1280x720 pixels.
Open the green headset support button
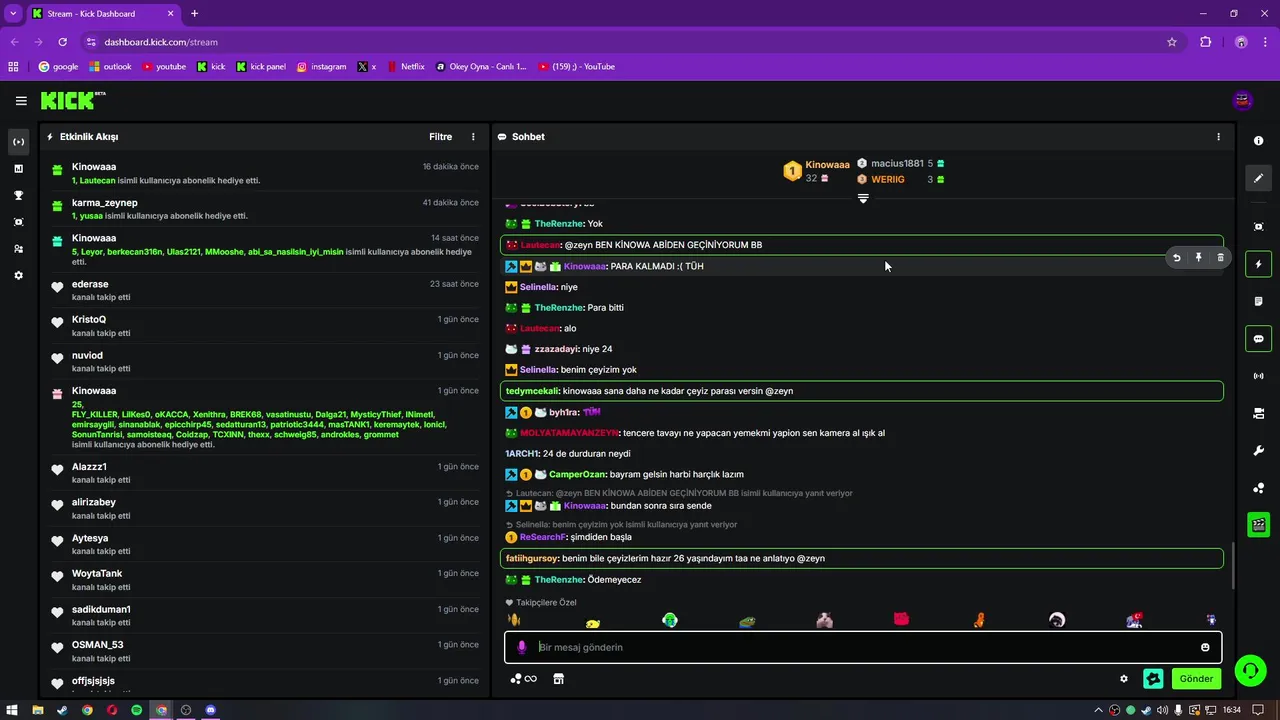pos(1250,670)
